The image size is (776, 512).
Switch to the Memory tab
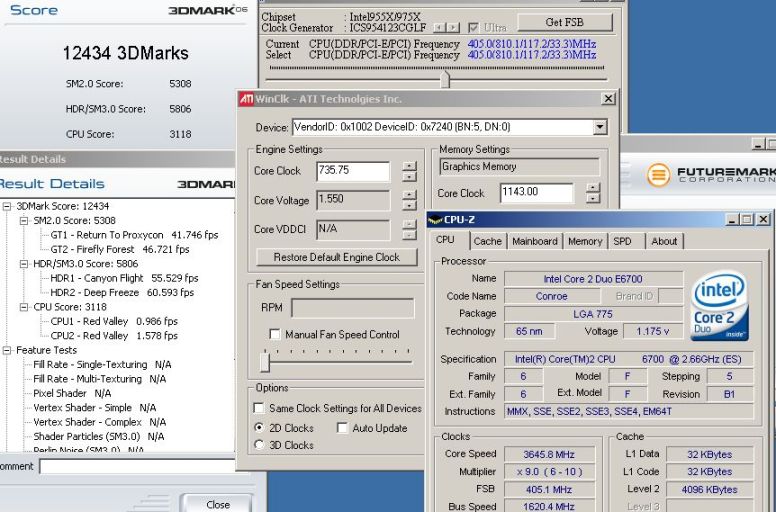click(x=585, y=241)
